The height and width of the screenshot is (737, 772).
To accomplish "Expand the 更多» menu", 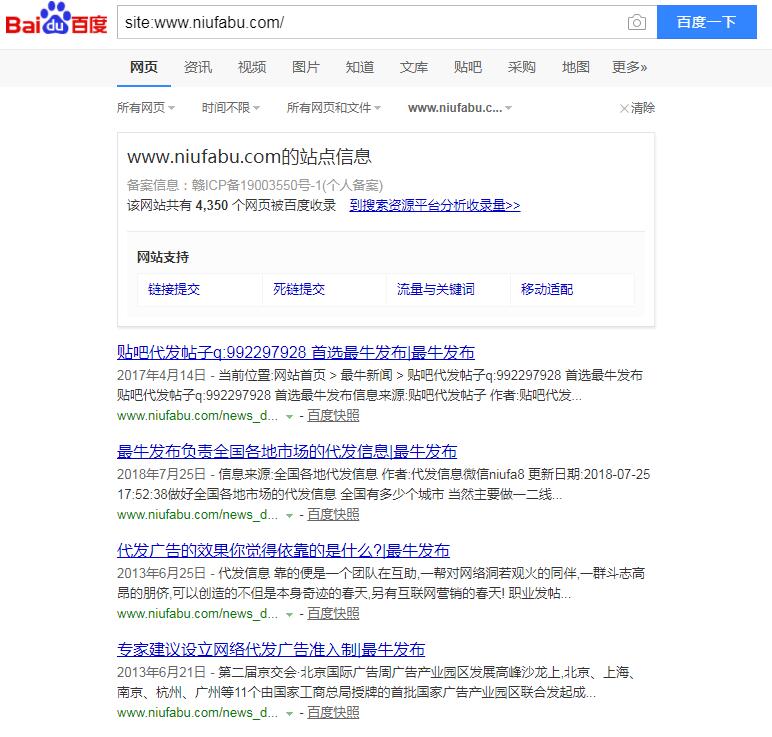I will click(629, 67).
